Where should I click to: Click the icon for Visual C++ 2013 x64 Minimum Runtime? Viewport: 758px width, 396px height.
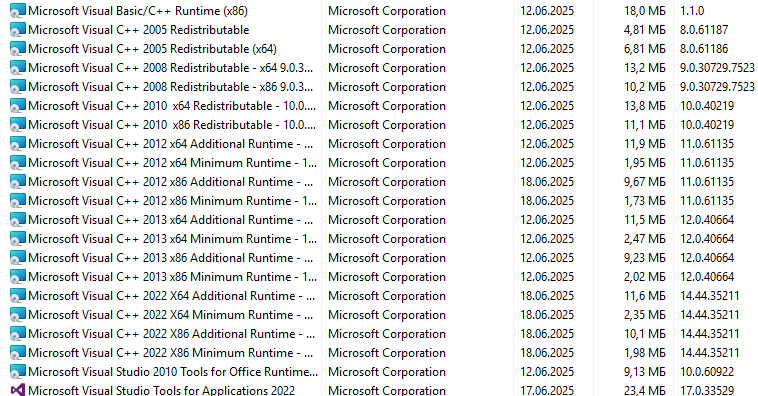[x=17, y=239]
